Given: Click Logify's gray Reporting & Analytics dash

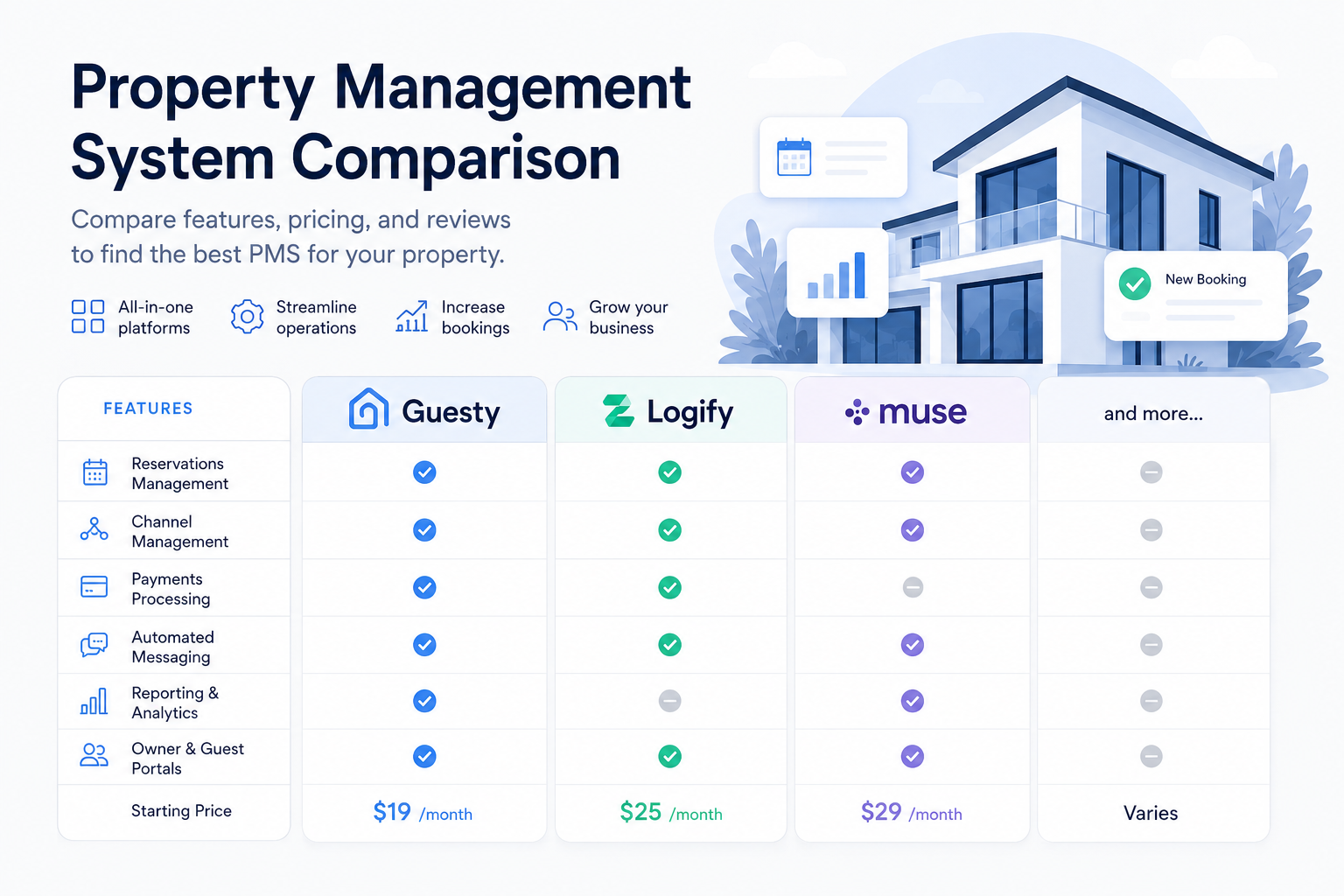Looking at the screenshot, I should (x=670, y=701).
